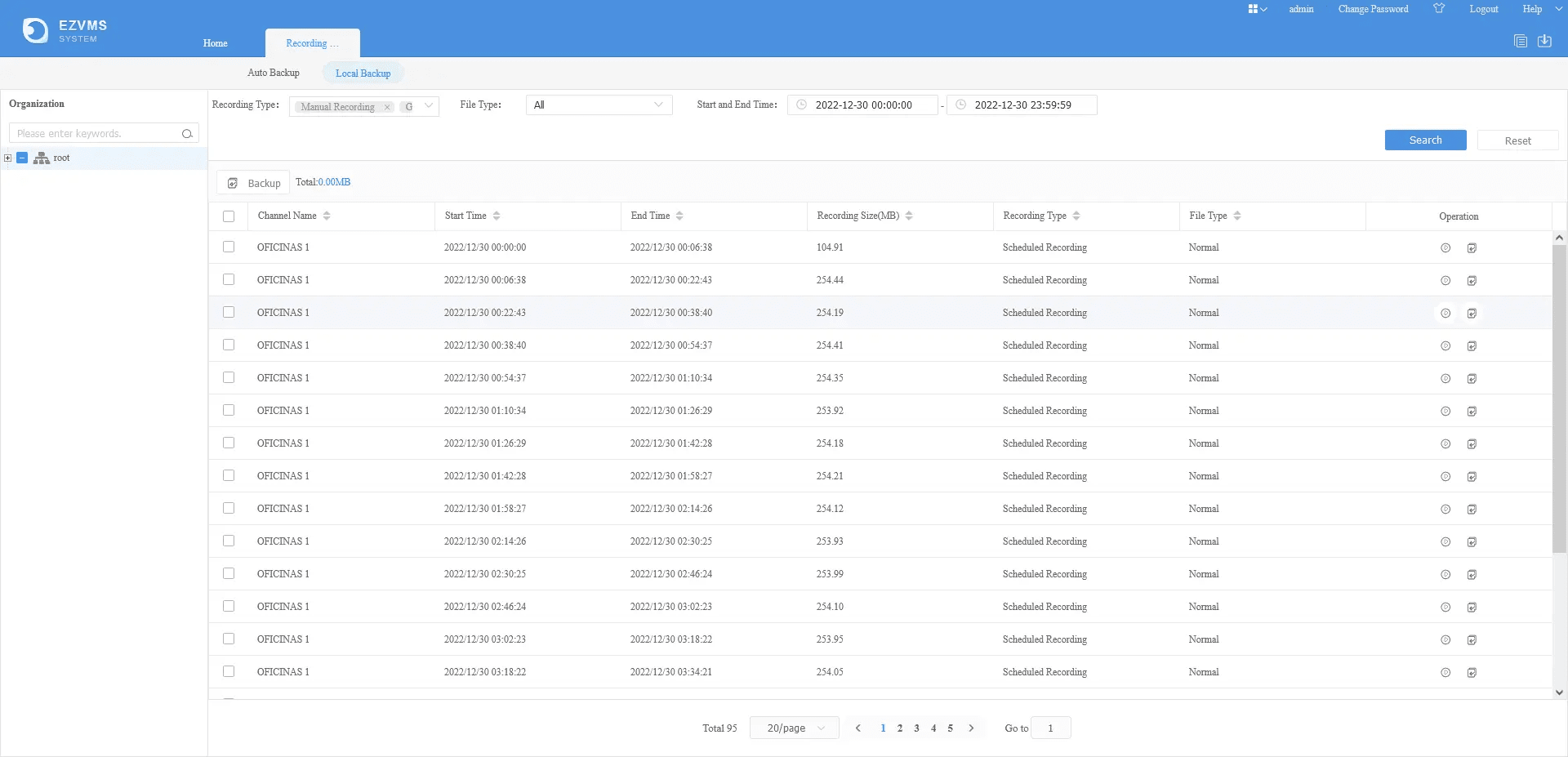Open the download tasks icon in the top right

[1544, 41]
